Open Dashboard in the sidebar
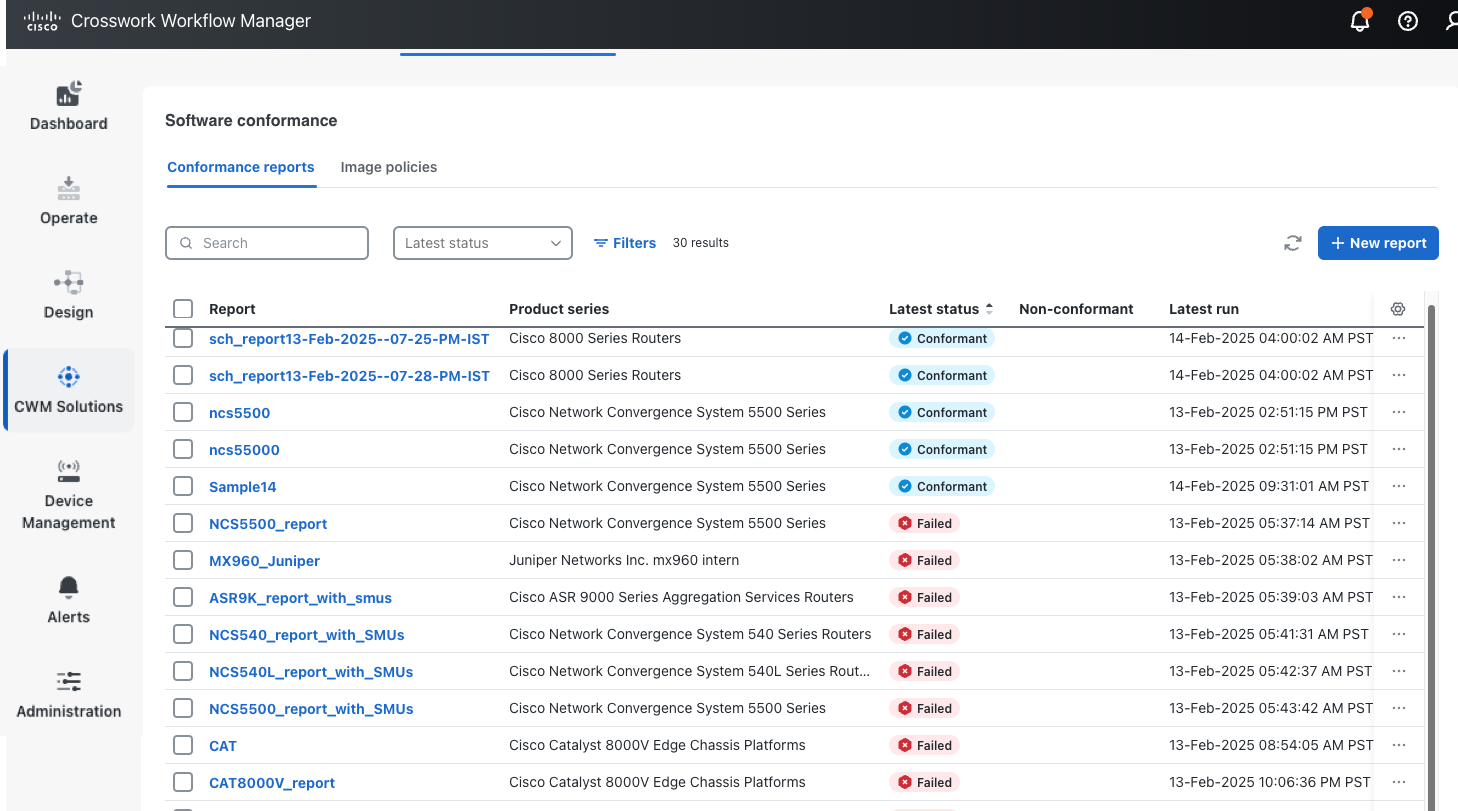Image resolution: width=1458 pixels, height=811 pixels. click(68, 107)
